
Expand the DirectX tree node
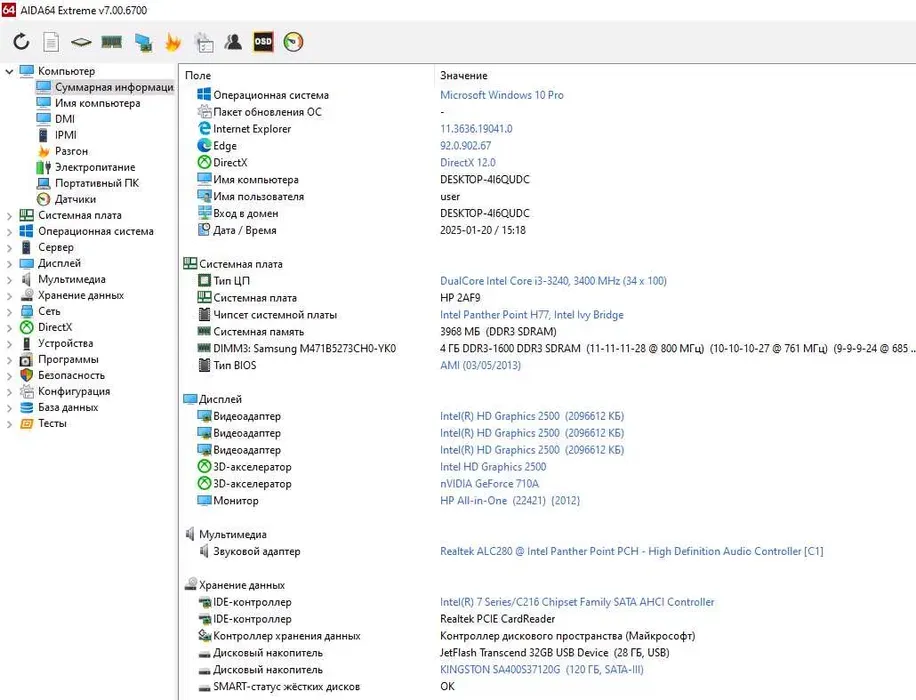pos(9,328)
